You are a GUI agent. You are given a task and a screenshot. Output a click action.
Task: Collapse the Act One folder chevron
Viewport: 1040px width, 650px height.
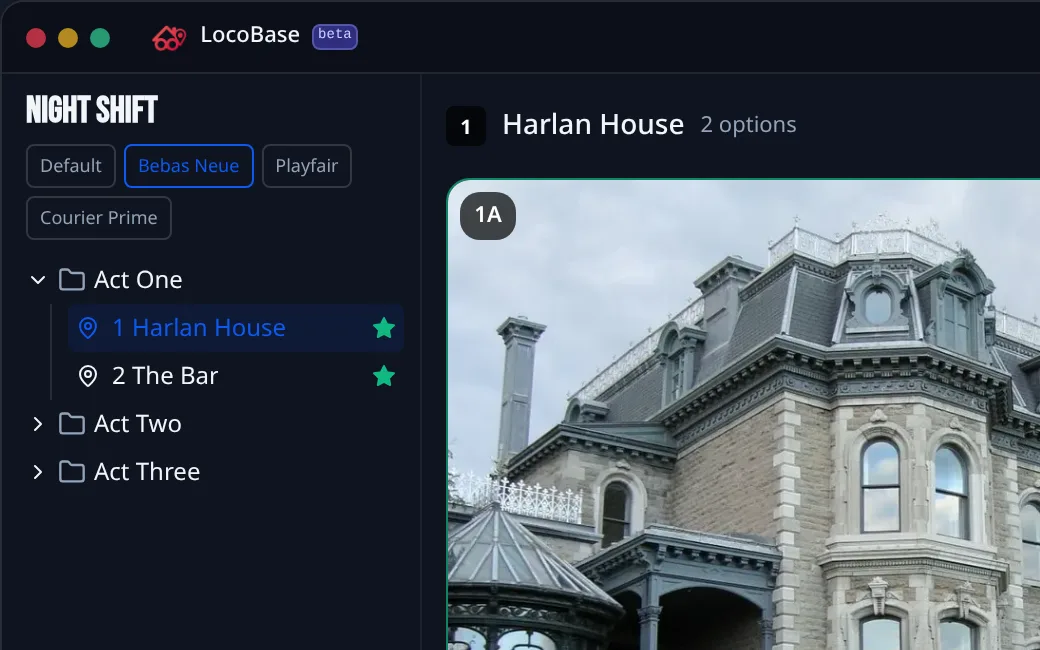[38, 280]
